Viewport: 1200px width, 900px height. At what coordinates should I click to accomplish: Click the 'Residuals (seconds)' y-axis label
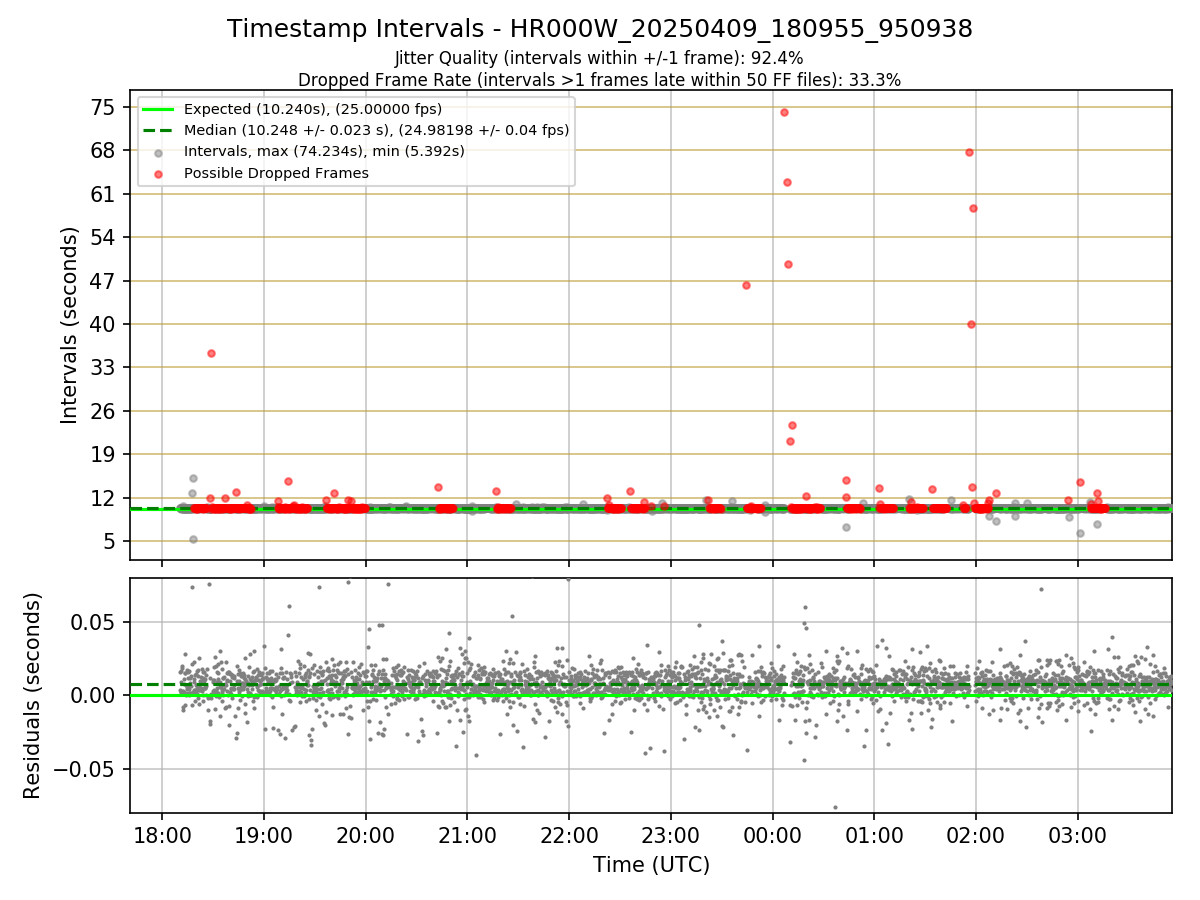(x=33, y=695)
